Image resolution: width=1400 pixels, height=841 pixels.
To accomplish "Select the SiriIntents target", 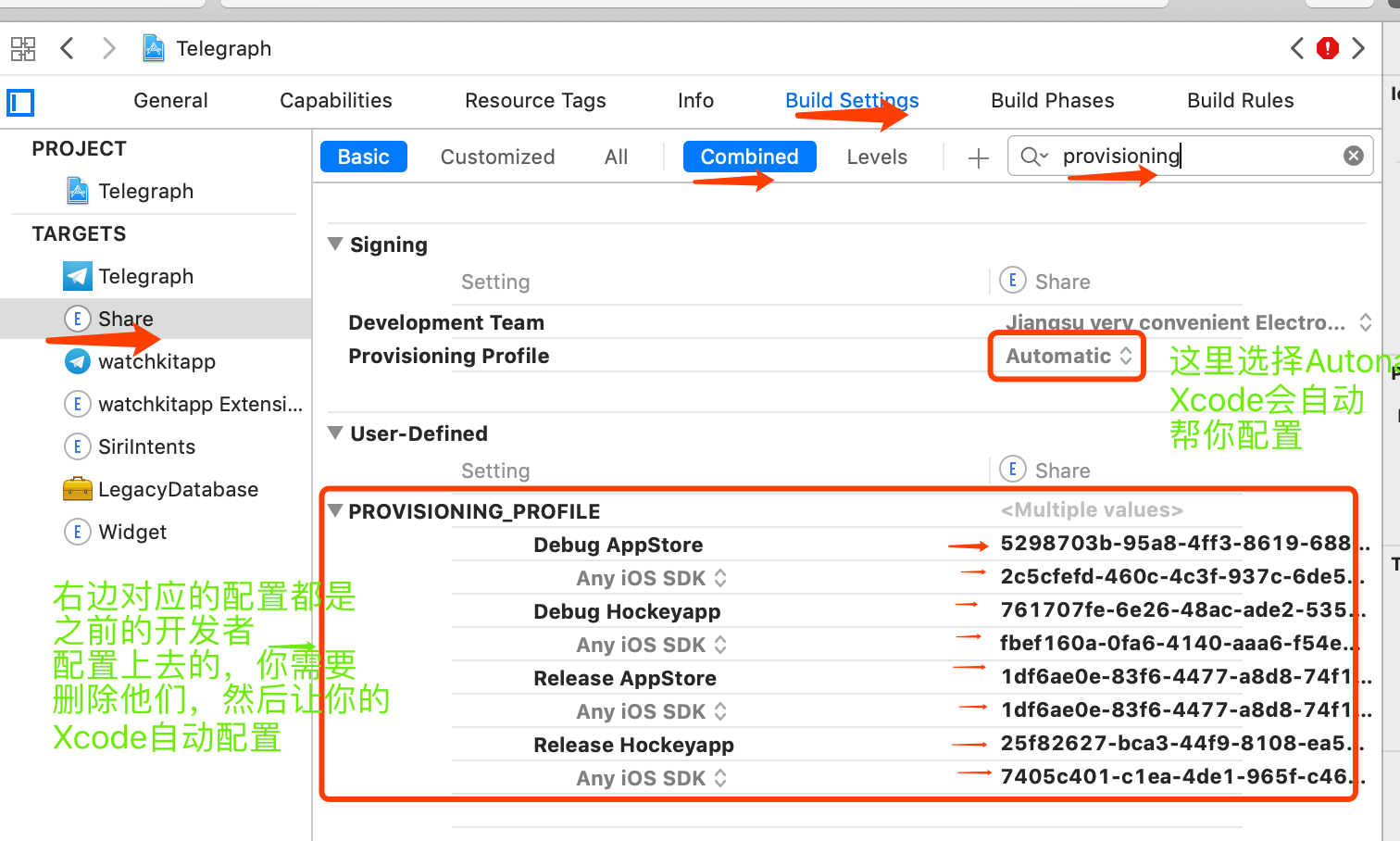I will click(131, 446).
